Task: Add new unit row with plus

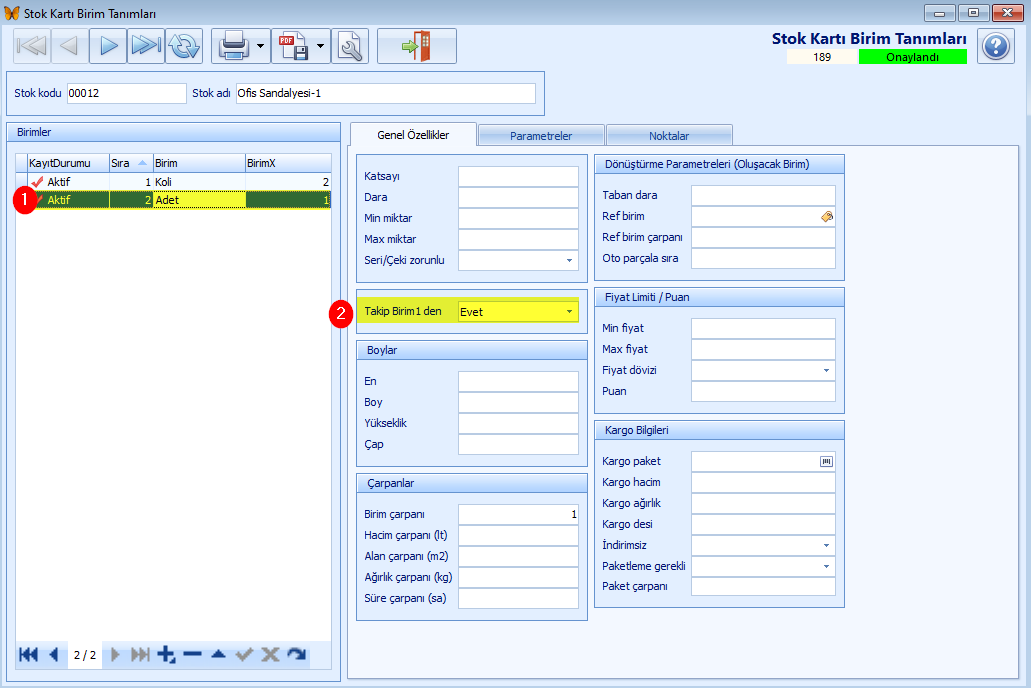Action: pos(166,654)
